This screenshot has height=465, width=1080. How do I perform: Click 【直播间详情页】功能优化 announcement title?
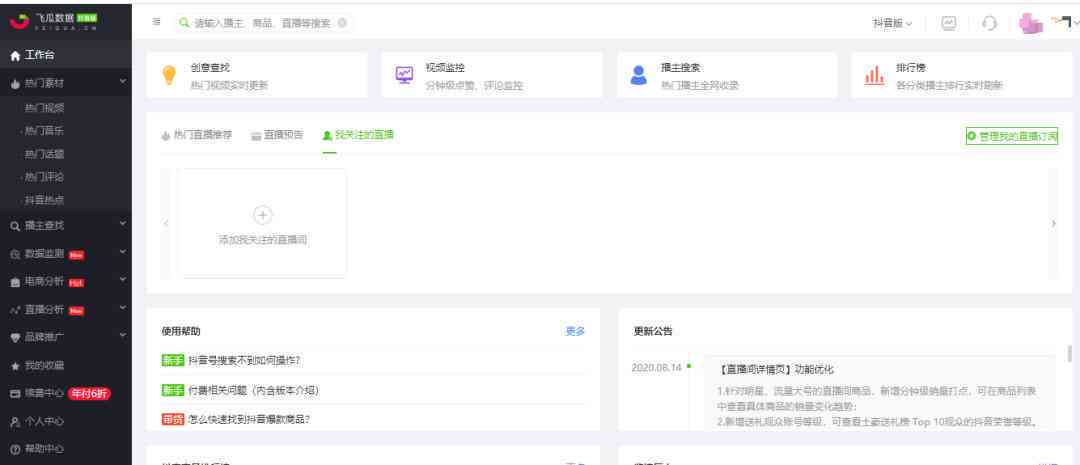pyautogui.click(x=776, y=369)
